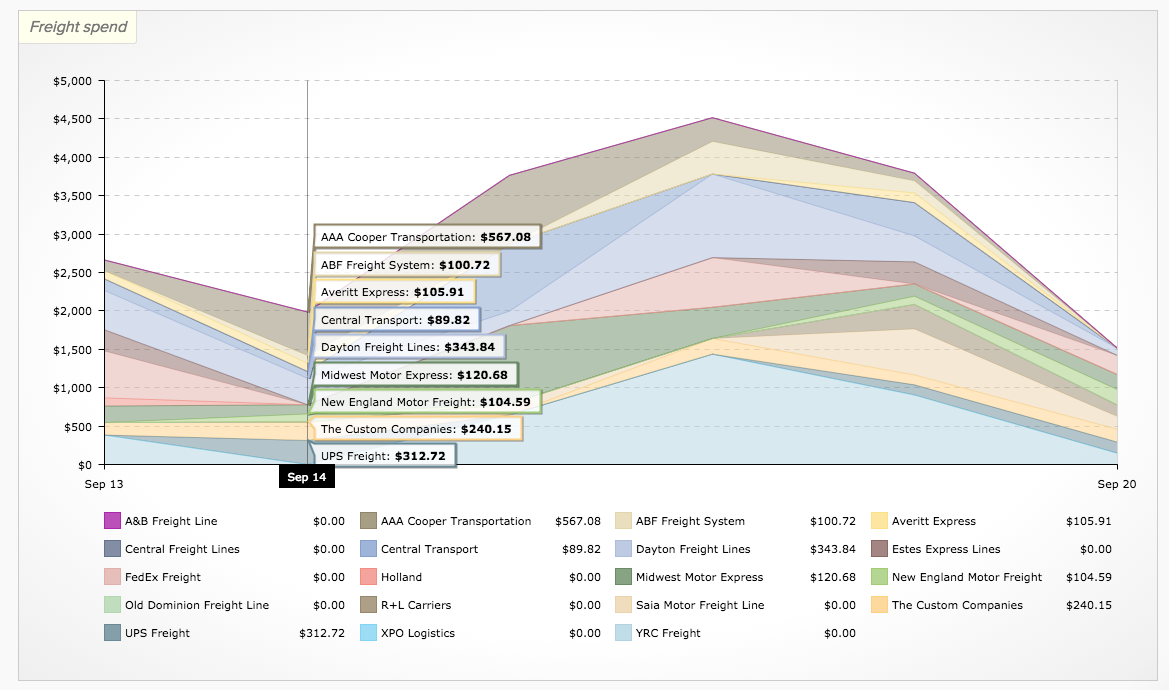Click The Custom Companies legend swatch
Viewport: 1169px width, 690px height.
[880, 605]
